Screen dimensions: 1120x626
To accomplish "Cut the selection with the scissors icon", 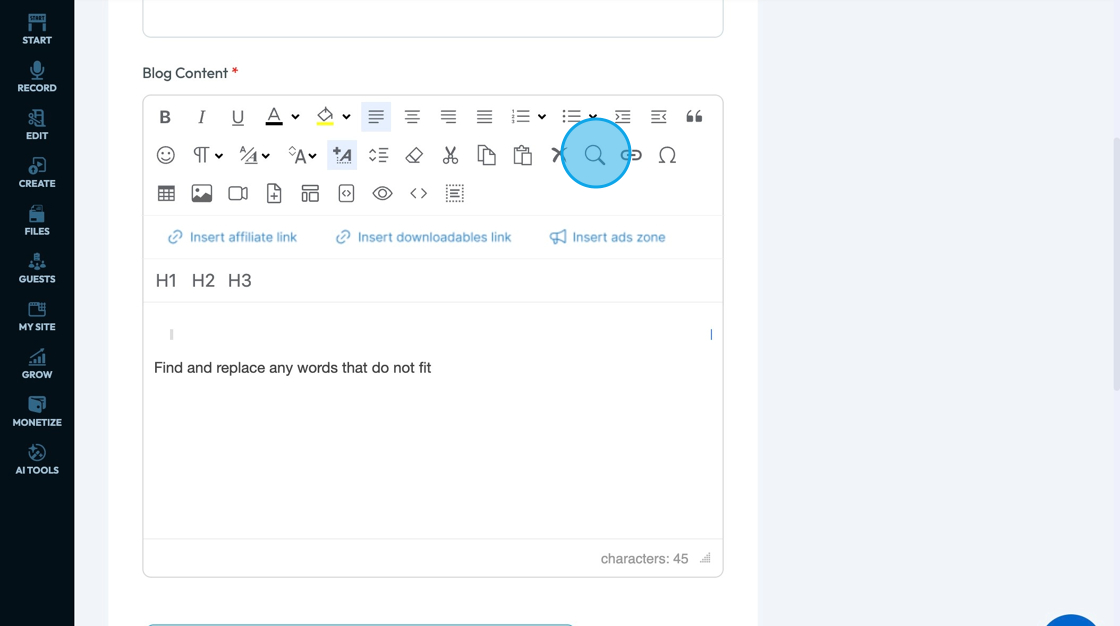I will point(450,155).
